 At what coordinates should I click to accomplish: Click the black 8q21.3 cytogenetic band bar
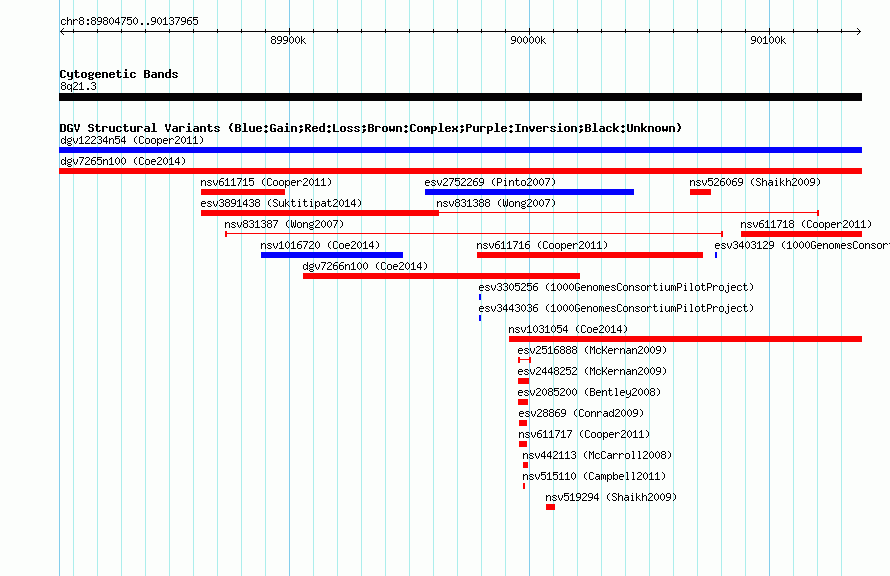460,97
